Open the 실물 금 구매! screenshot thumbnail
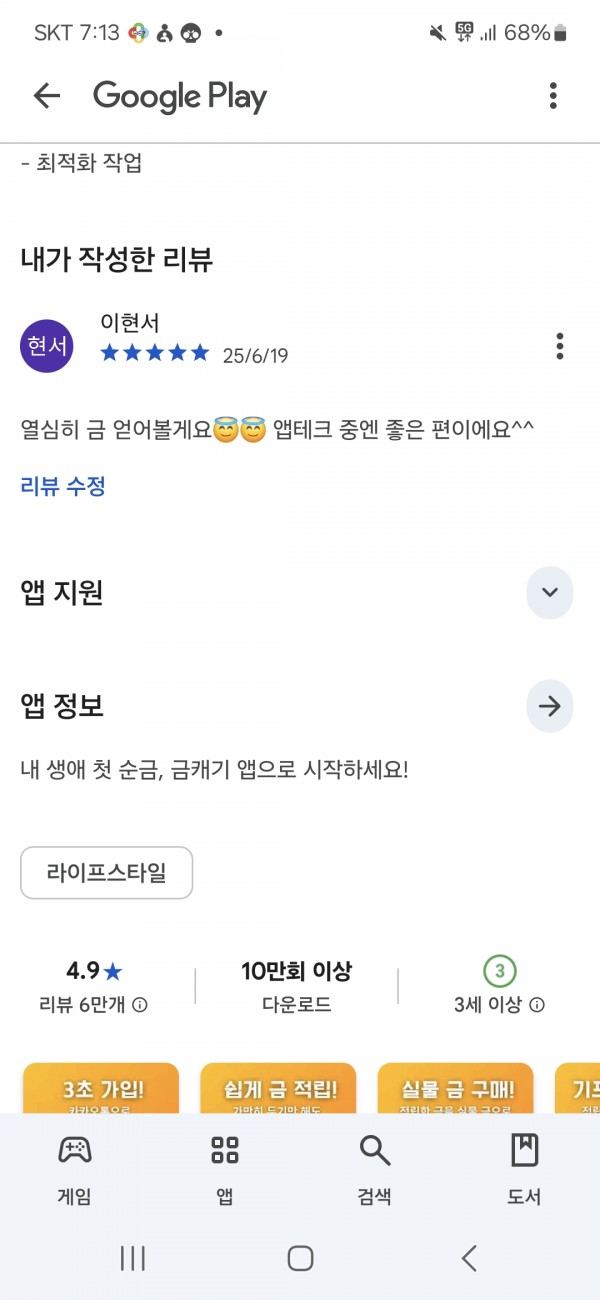600x1300 pixels. coord(456,1088)
